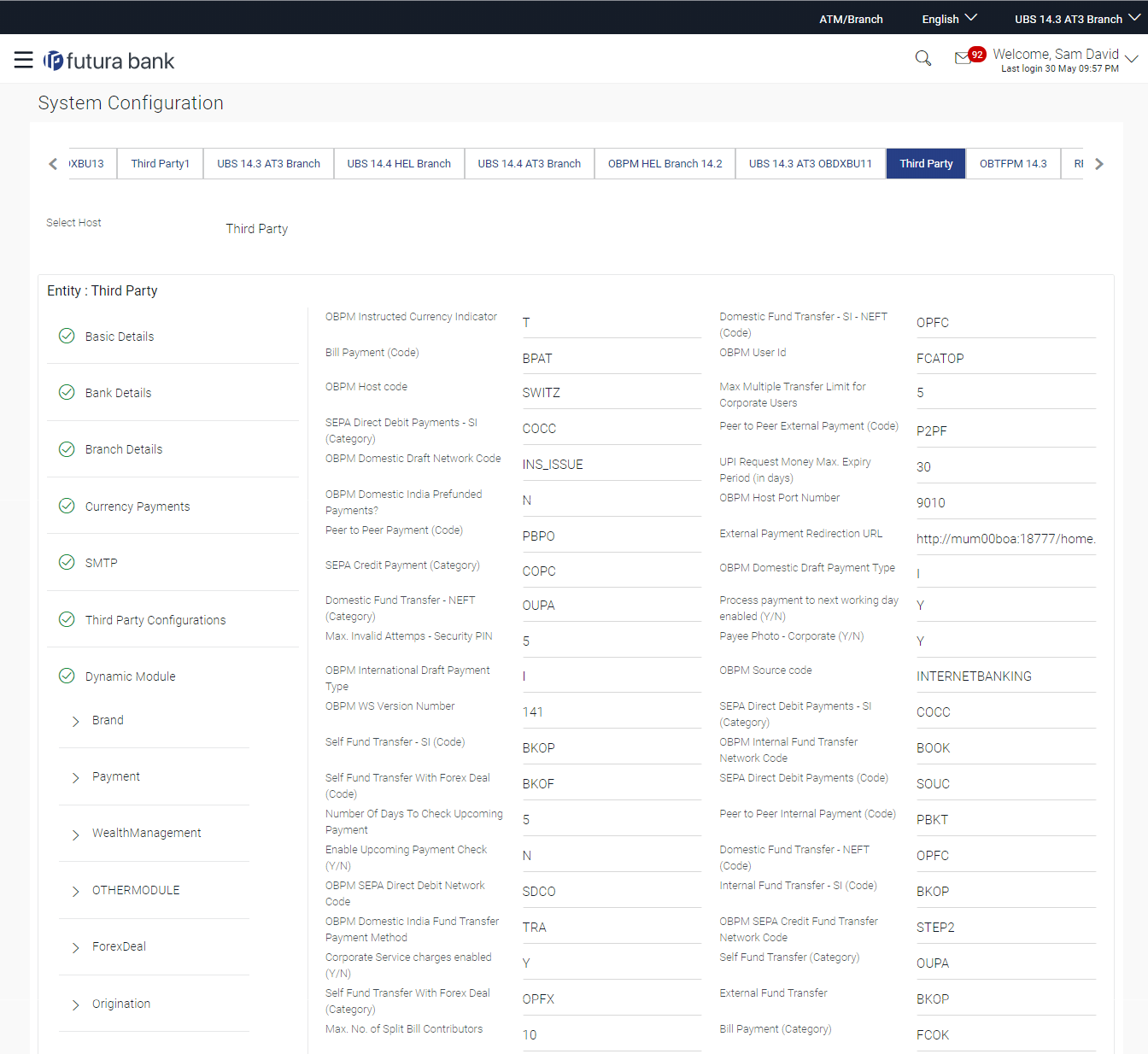Click Dynamic Module green check icon
Screen dimensions: 1148x1054
pyautogui.click(x=67, y=676)
